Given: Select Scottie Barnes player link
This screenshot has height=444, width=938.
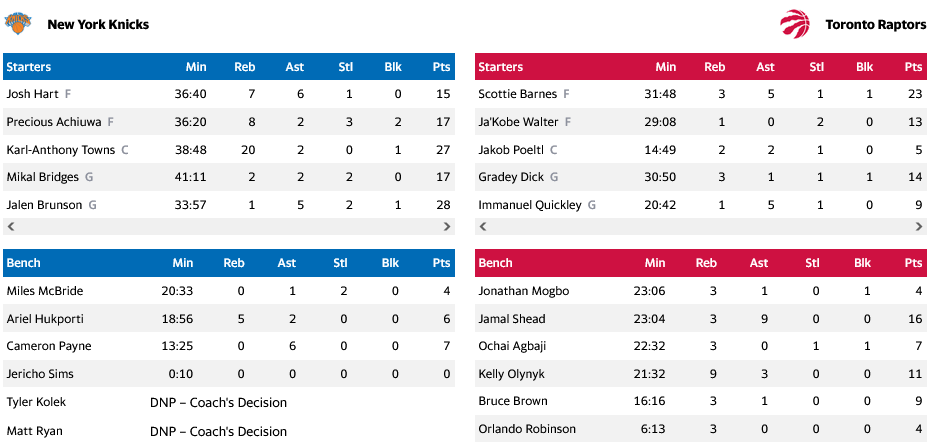Looking at the screenshot, I should point(518,94).
